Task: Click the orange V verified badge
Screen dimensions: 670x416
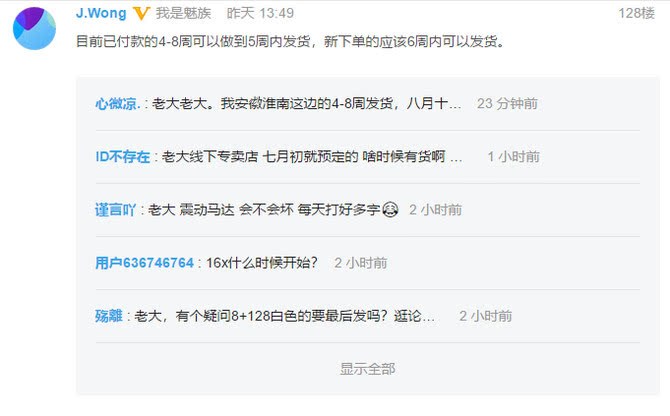Action: [141, 14]
